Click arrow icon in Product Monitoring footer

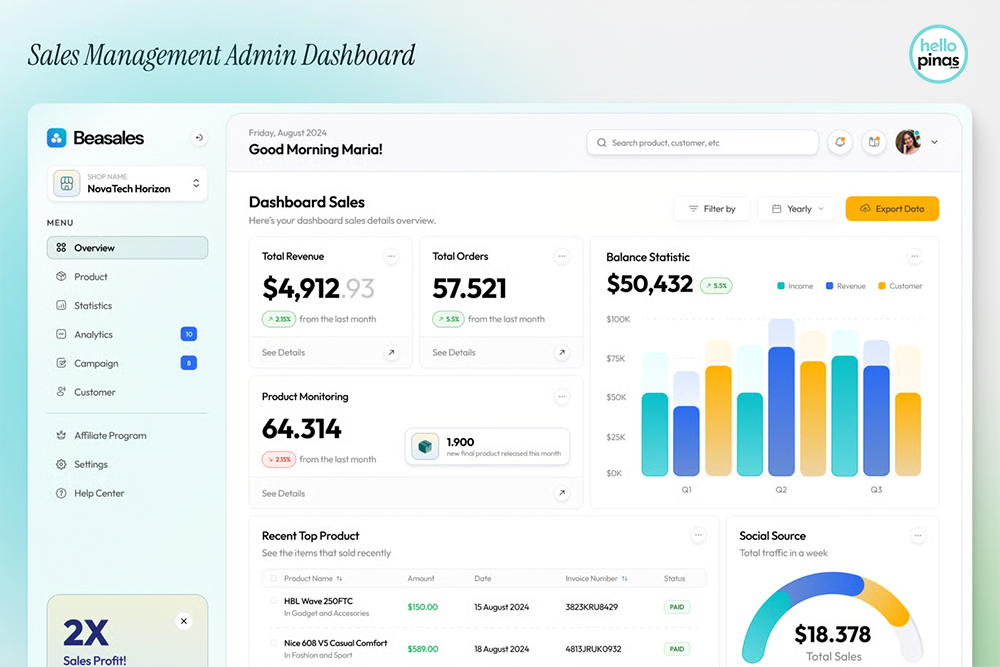point(562,493)
